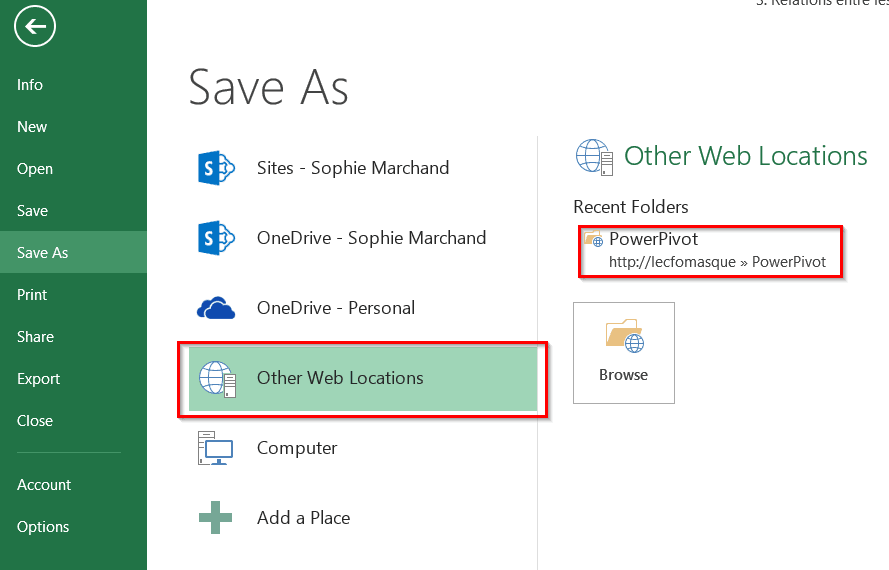Open the Export section

[38, 379]
